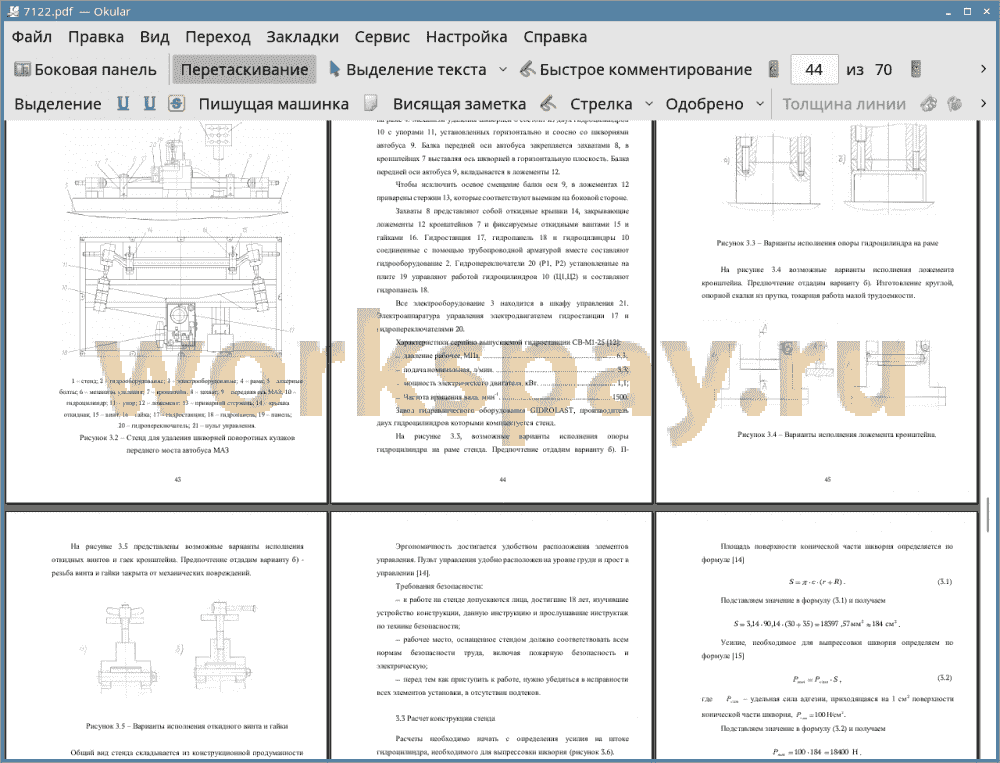Show hidden items of the annotation toolbar
Screen dimensions: 1000x763
[x=983, y=103]
